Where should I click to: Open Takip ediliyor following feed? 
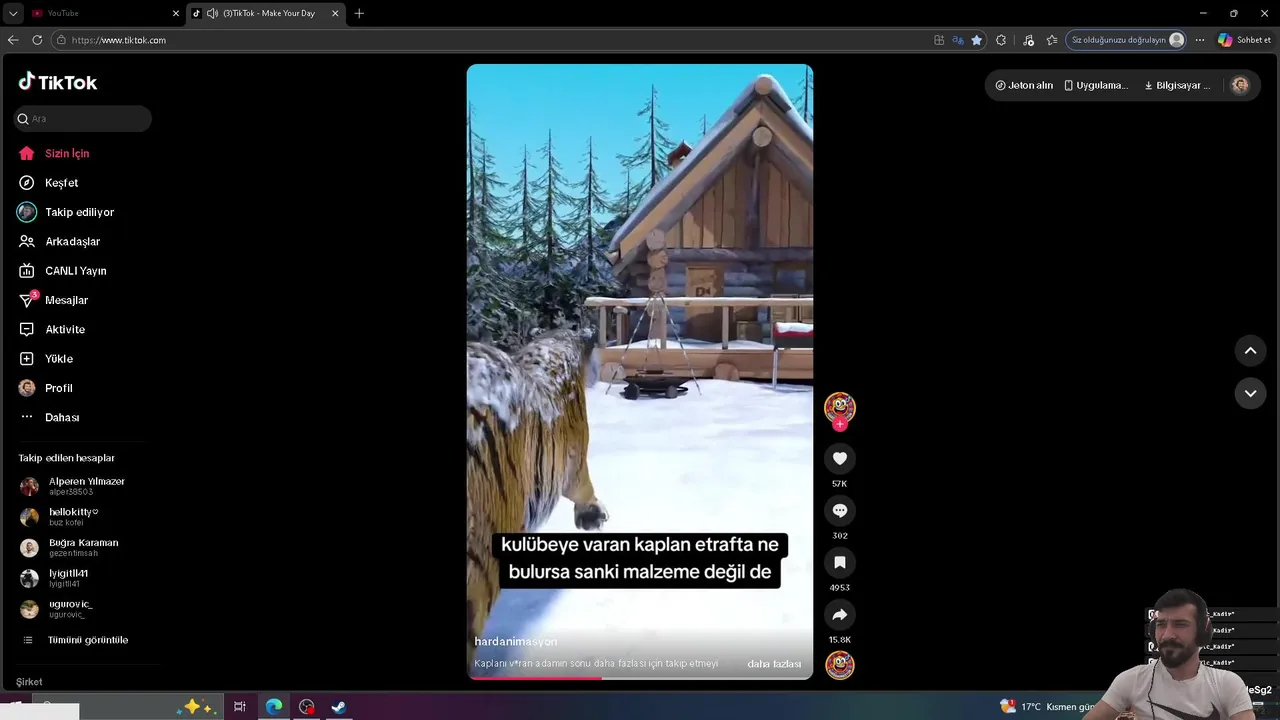click(66, 212)
